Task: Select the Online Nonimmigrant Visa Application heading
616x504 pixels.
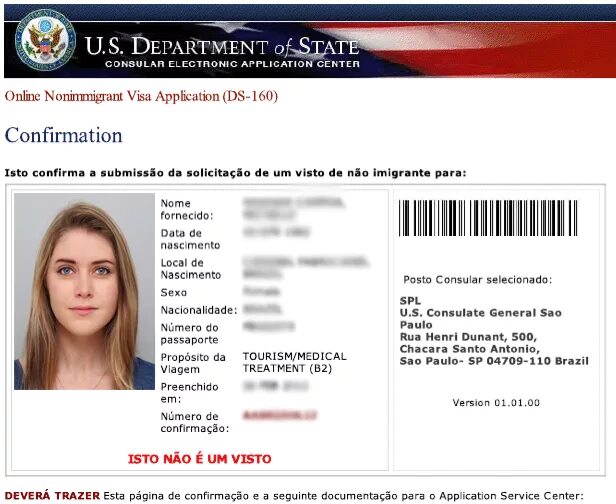Action: point(141,96)
